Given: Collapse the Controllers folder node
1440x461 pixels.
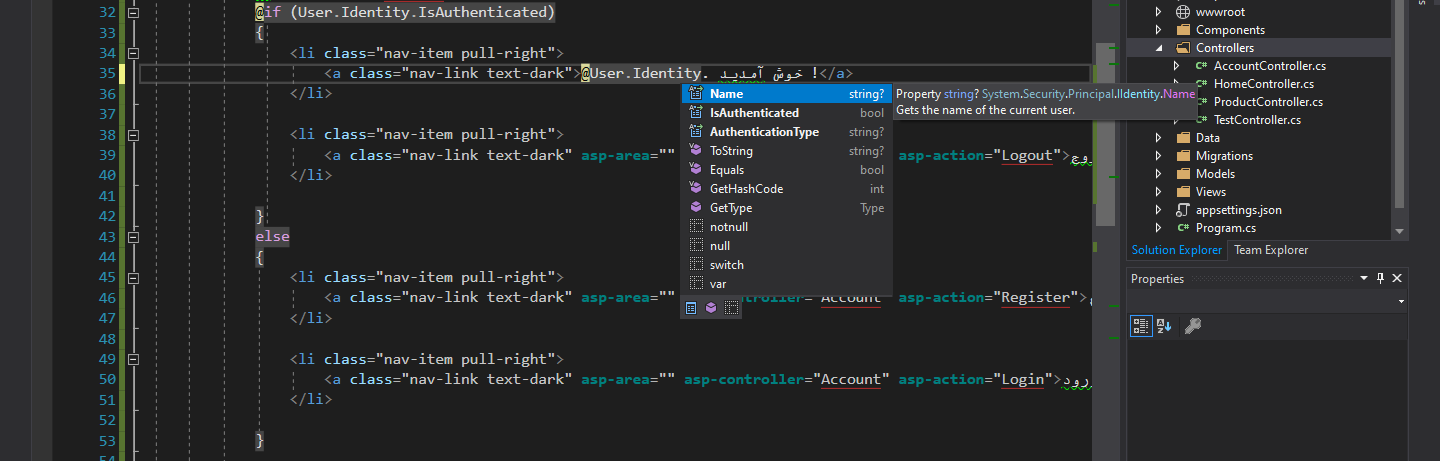Looking at the screenshot, I should 1159,48.
